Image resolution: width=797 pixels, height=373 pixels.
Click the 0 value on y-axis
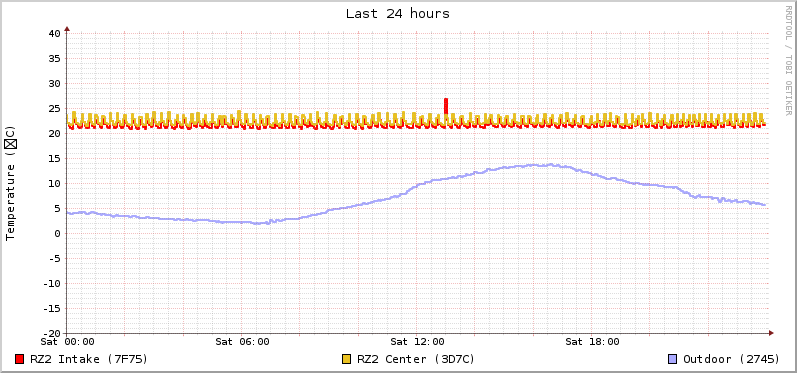[58, 233]
